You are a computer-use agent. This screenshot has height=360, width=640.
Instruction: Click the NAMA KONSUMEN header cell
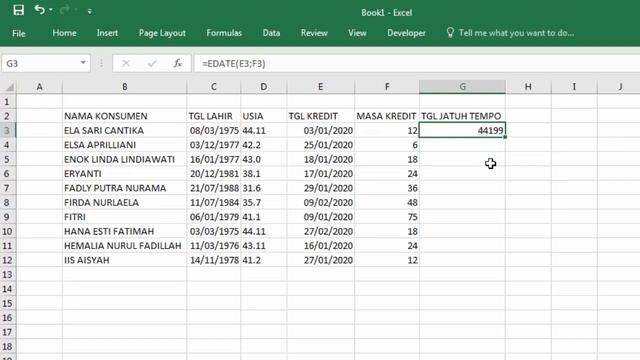124,116
